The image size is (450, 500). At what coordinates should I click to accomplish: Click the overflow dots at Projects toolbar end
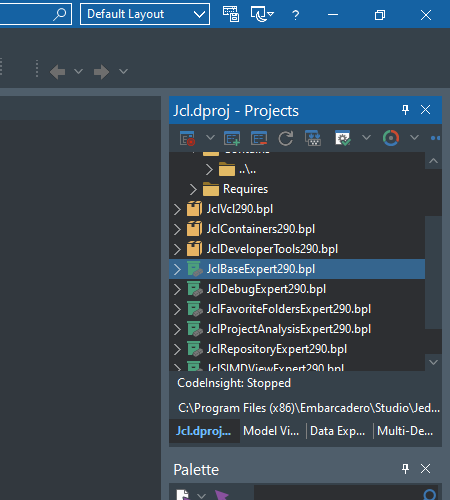435,138
